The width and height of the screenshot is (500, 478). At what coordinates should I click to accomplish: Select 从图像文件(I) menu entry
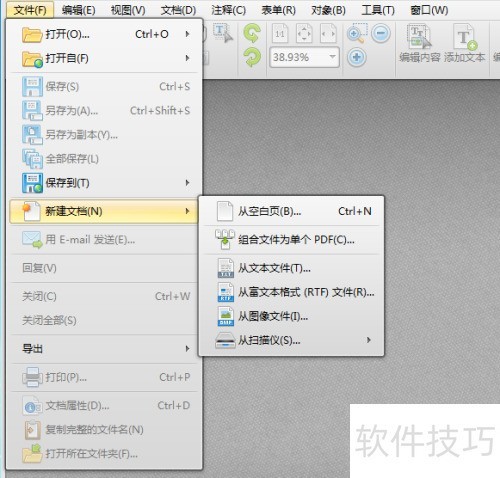pos(292,316)
